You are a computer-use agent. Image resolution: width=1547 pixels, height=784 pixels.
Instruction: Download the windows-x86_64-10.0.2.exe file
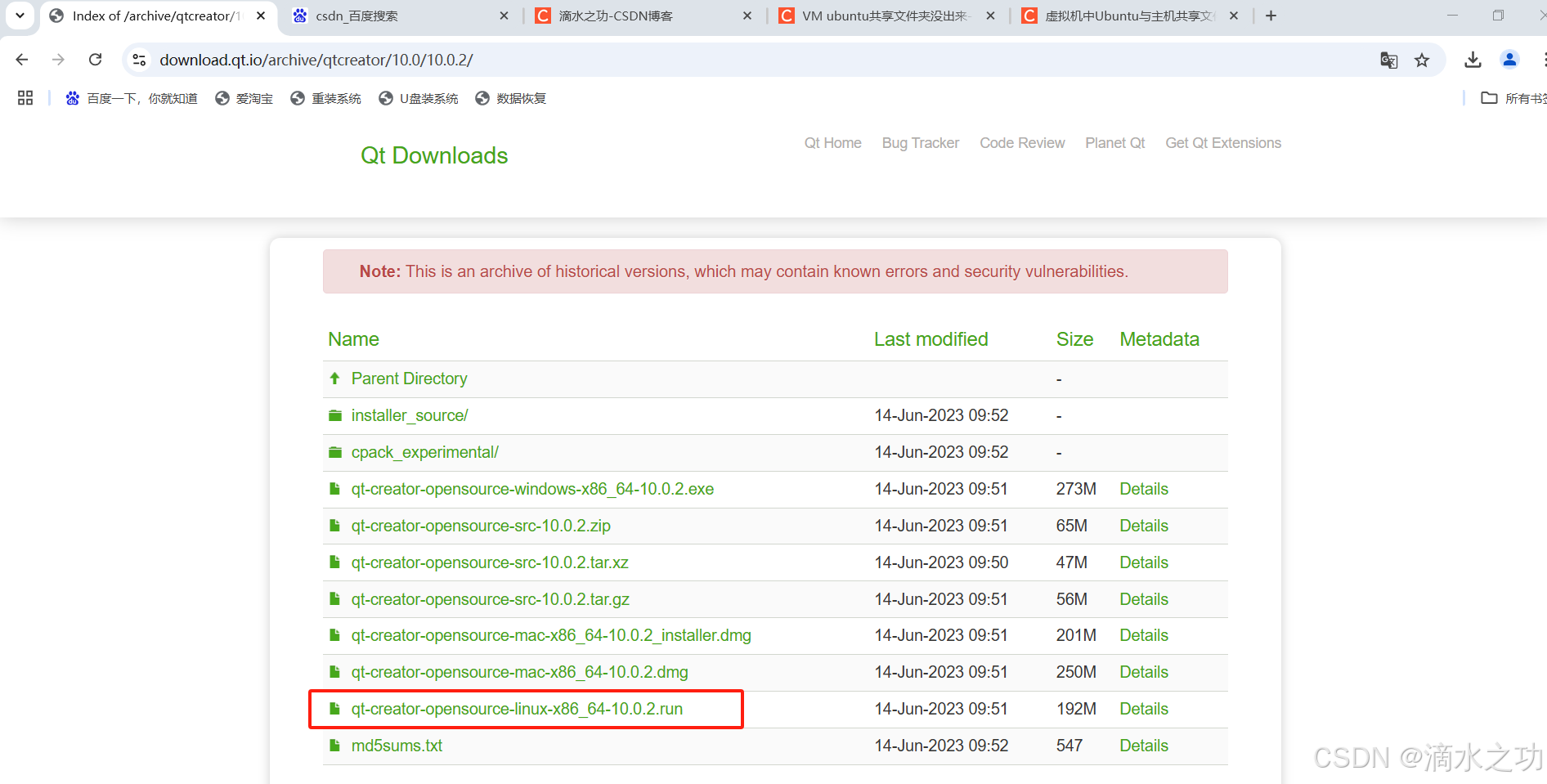point(532,489)
